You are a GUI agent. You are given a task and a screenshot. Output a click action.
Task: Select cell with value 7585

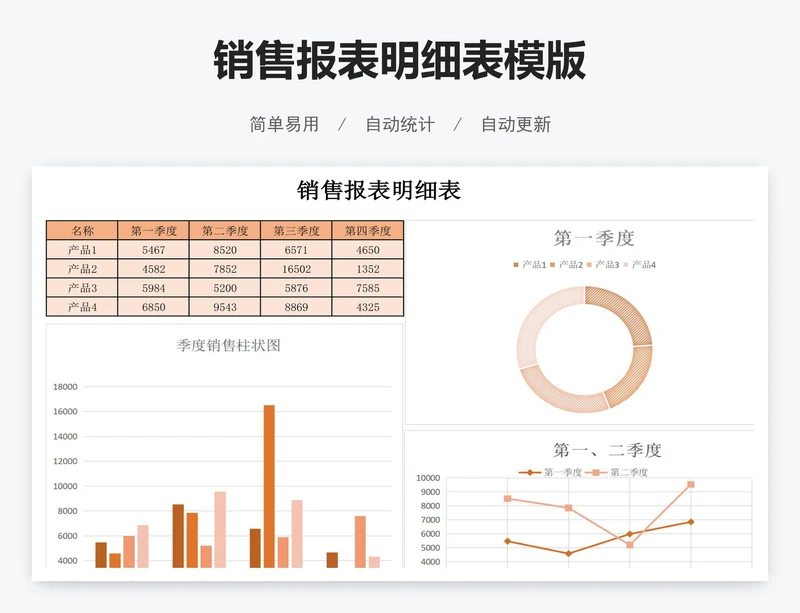click(x=368, y=288)
